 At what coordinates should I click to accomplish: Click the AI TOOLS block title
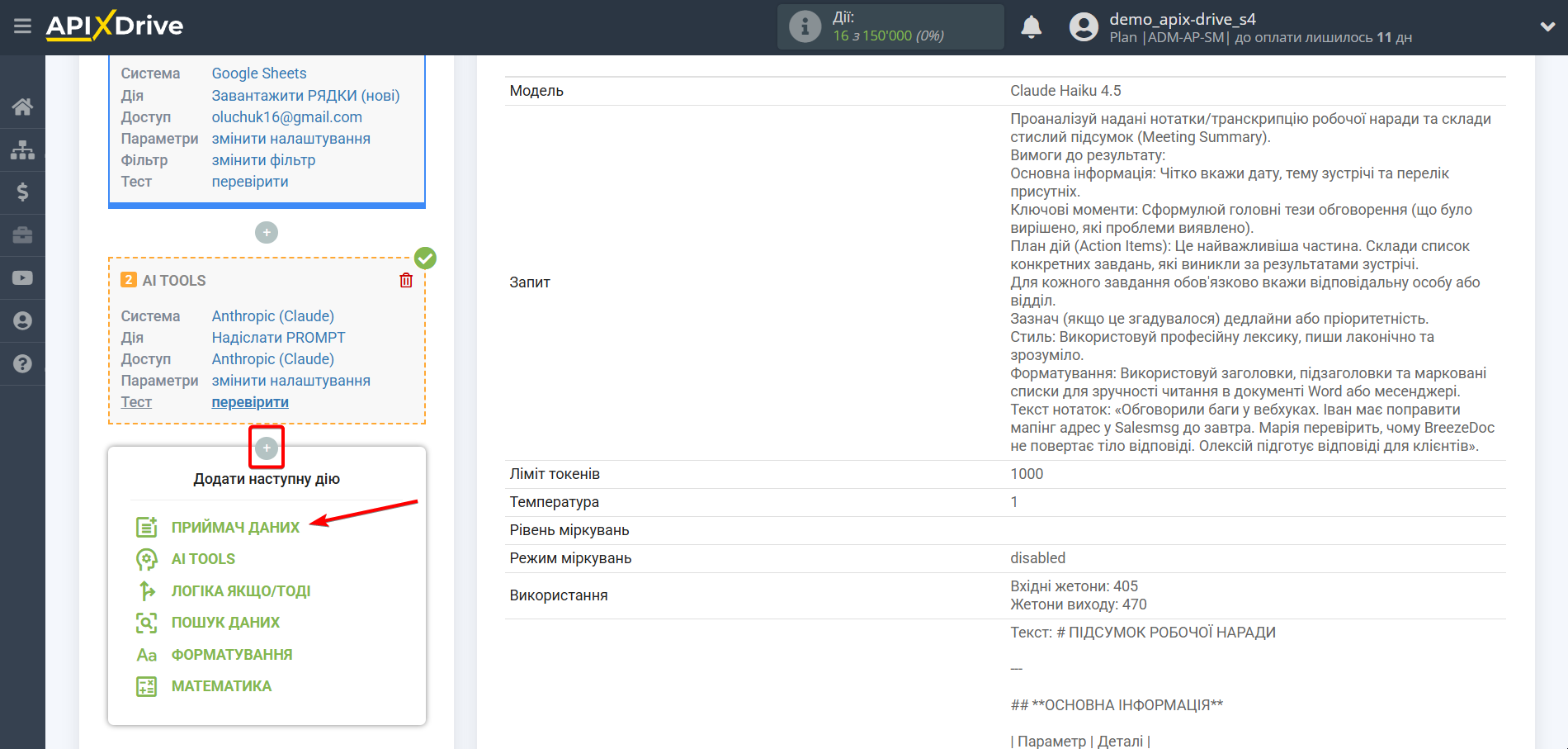pyautogui.click(x=174, y=281)
